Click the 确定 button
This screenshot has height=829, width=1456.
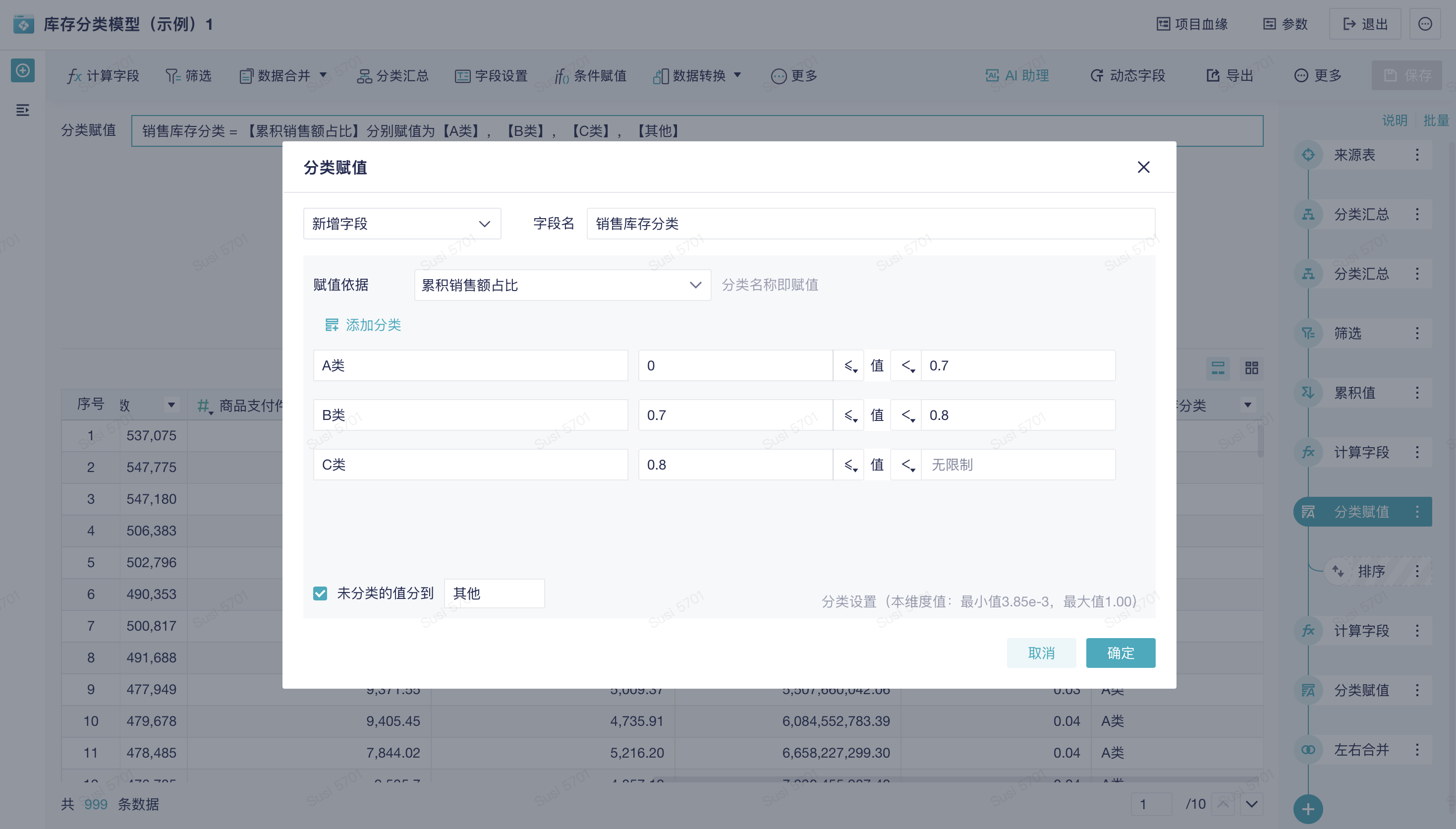[1120, 652]
